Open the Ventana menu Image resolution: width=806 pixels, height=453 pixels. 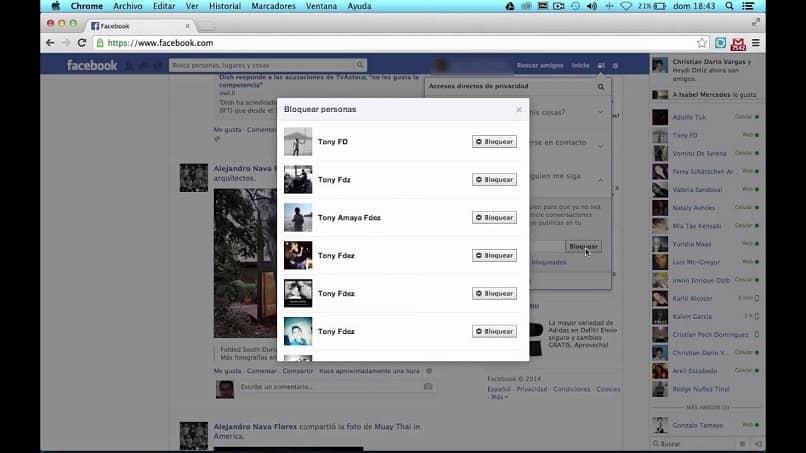321,6
